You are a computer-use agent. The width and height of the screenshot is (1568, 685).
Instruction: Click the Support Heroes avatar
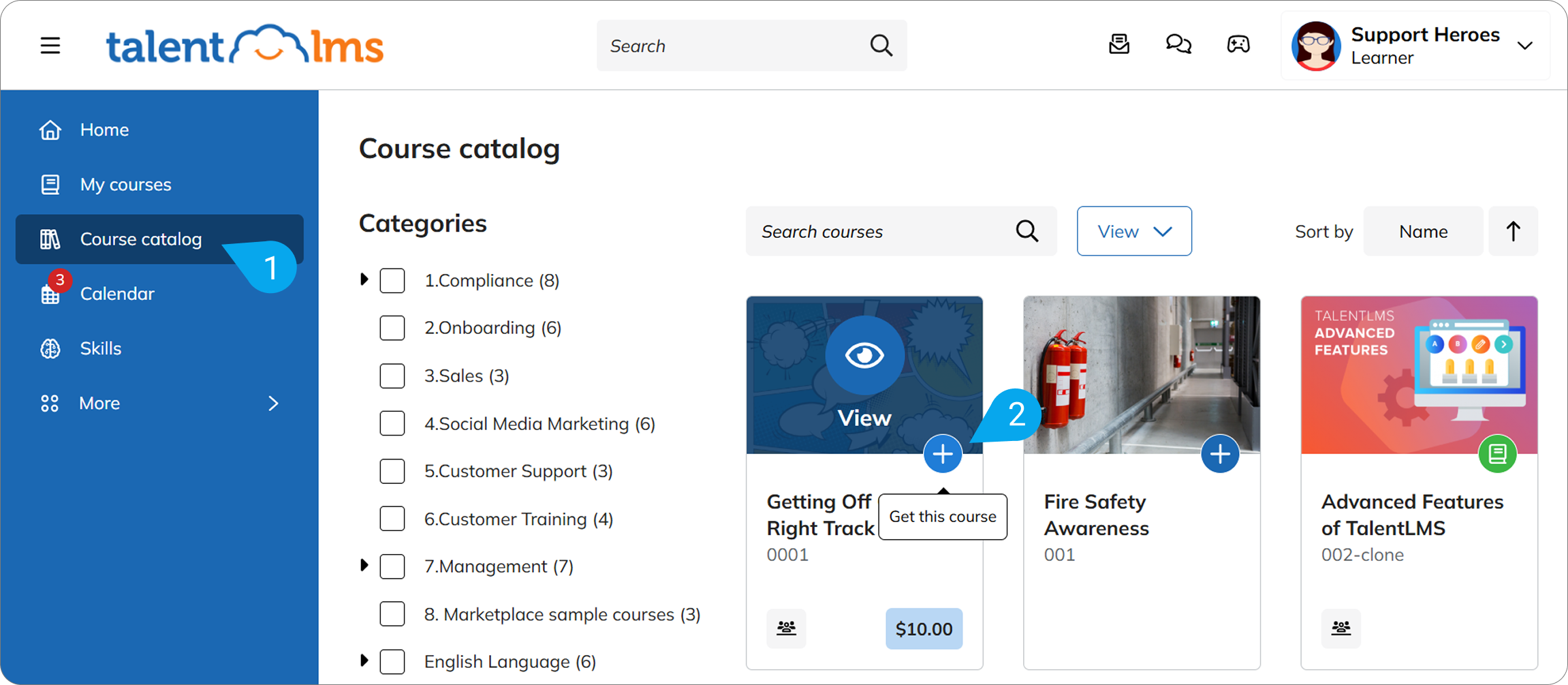(1316, 46)
